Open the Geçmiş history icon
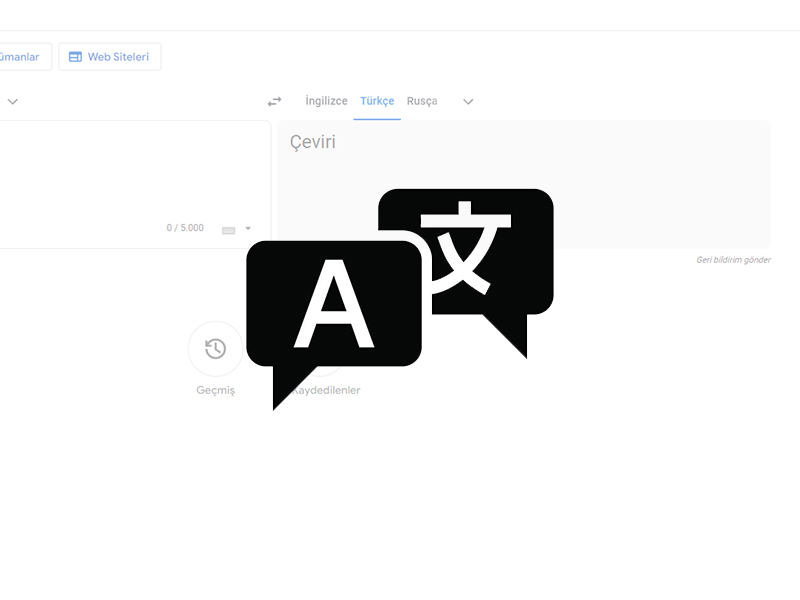Image resolution: width=800 pixels, height=600 pixels. 215,349
